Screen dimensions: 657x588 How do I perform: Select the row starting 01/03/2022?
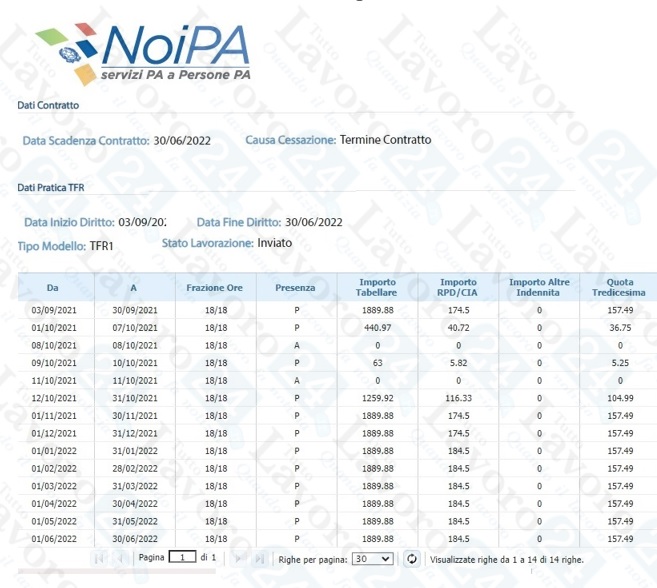[x=337, y=486]
